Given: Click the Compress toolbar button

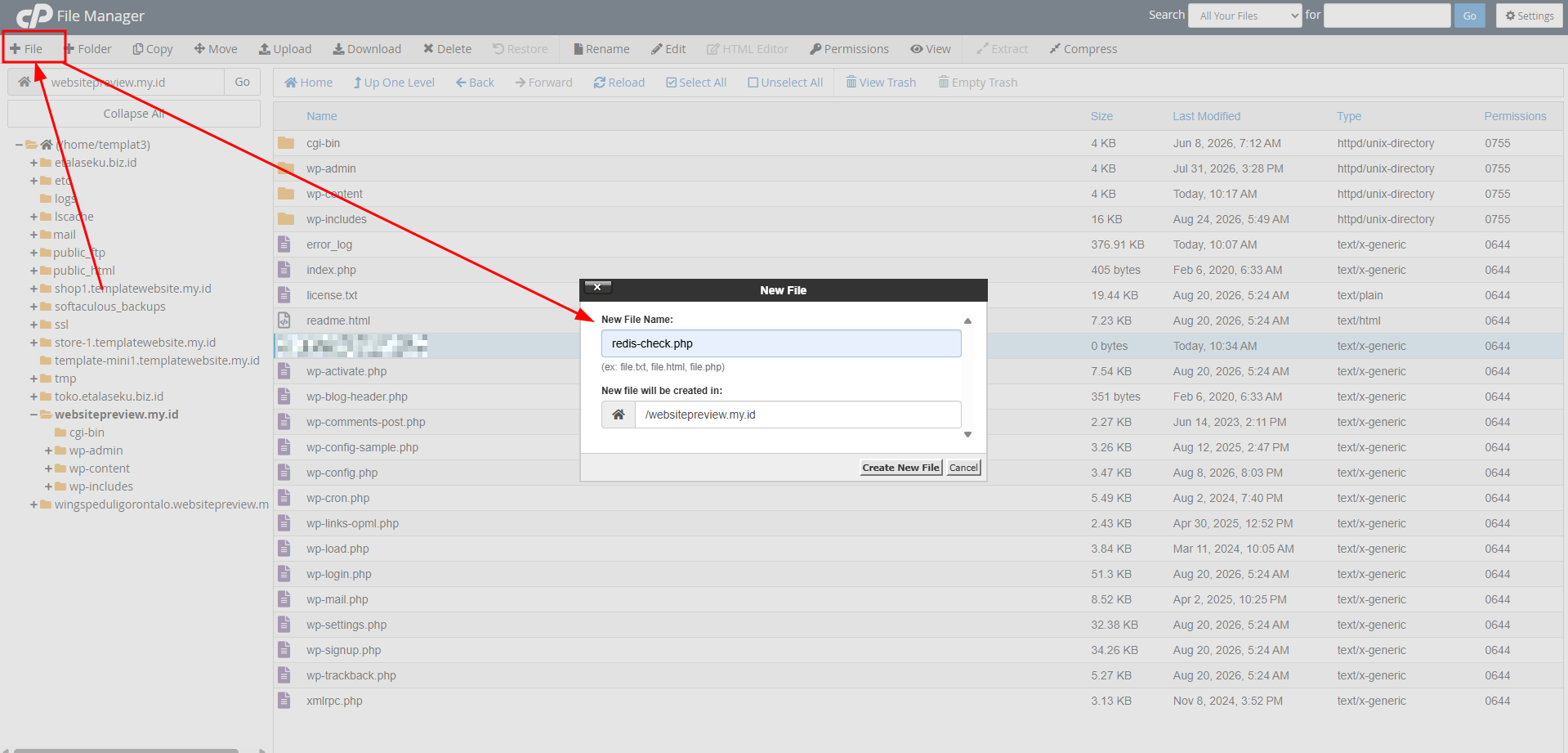Looking at the screenshot, I should (x=1083, y=49).
